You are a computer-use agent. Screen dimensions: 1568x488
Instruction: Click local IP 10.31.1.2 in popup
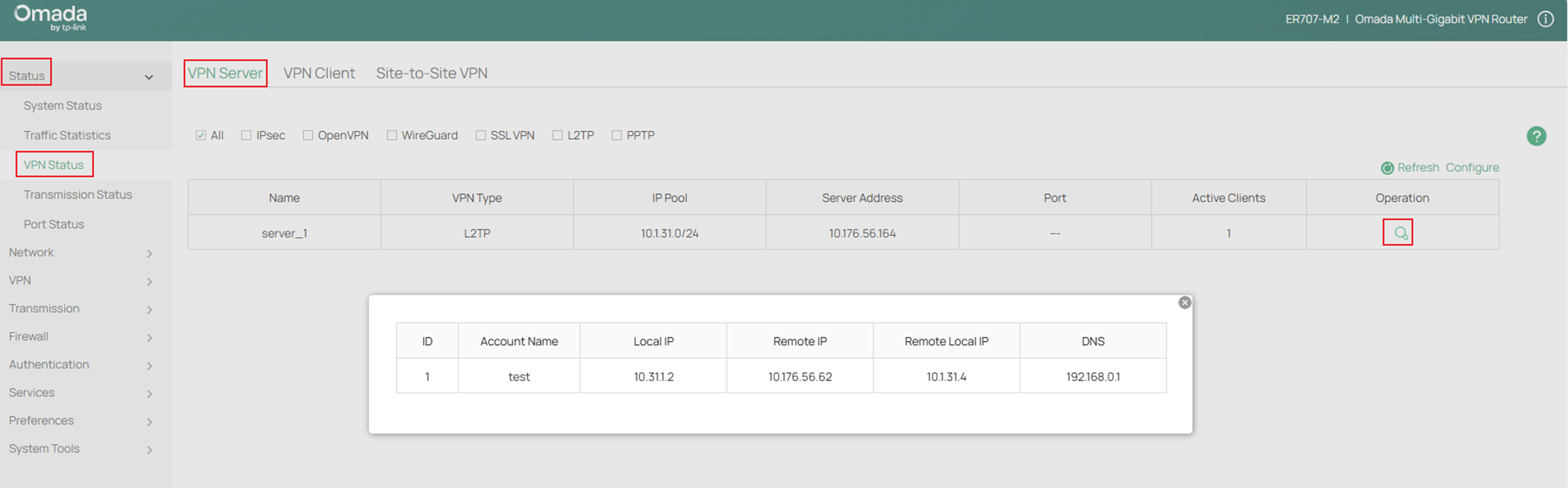(653, 377)
